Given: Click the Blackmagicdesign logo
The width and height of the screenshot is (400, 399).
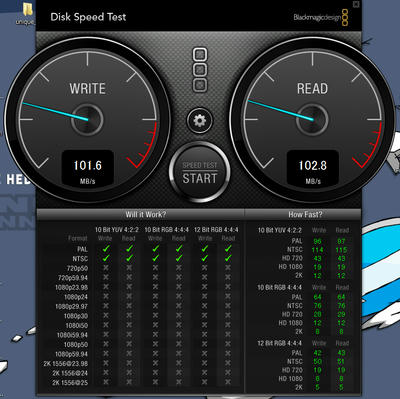Looking at the screenshot, I should click(x=321, y=17).
